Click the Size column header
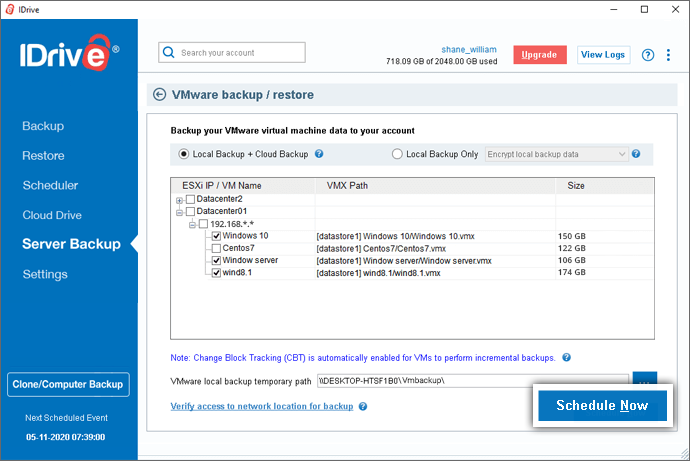The height and width of the screenshot is (461, 690). (x=576, y=186)
